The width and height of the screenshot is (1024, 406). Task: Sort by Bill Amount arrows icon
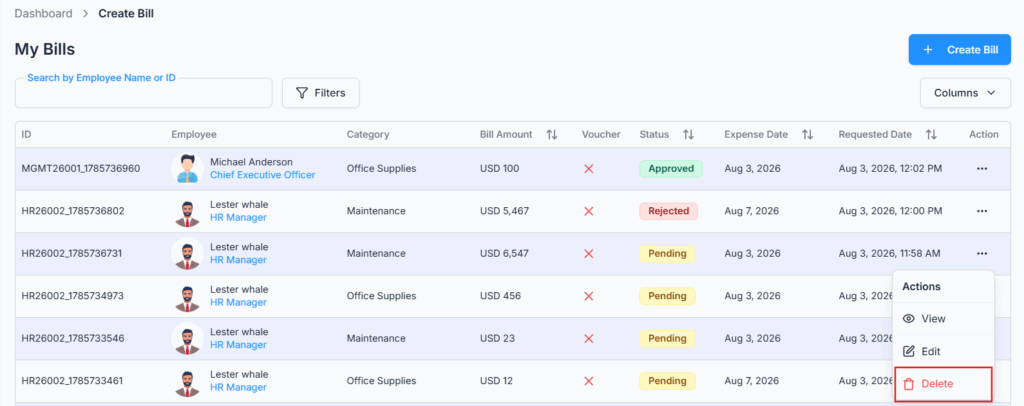[x=552, y=134]
